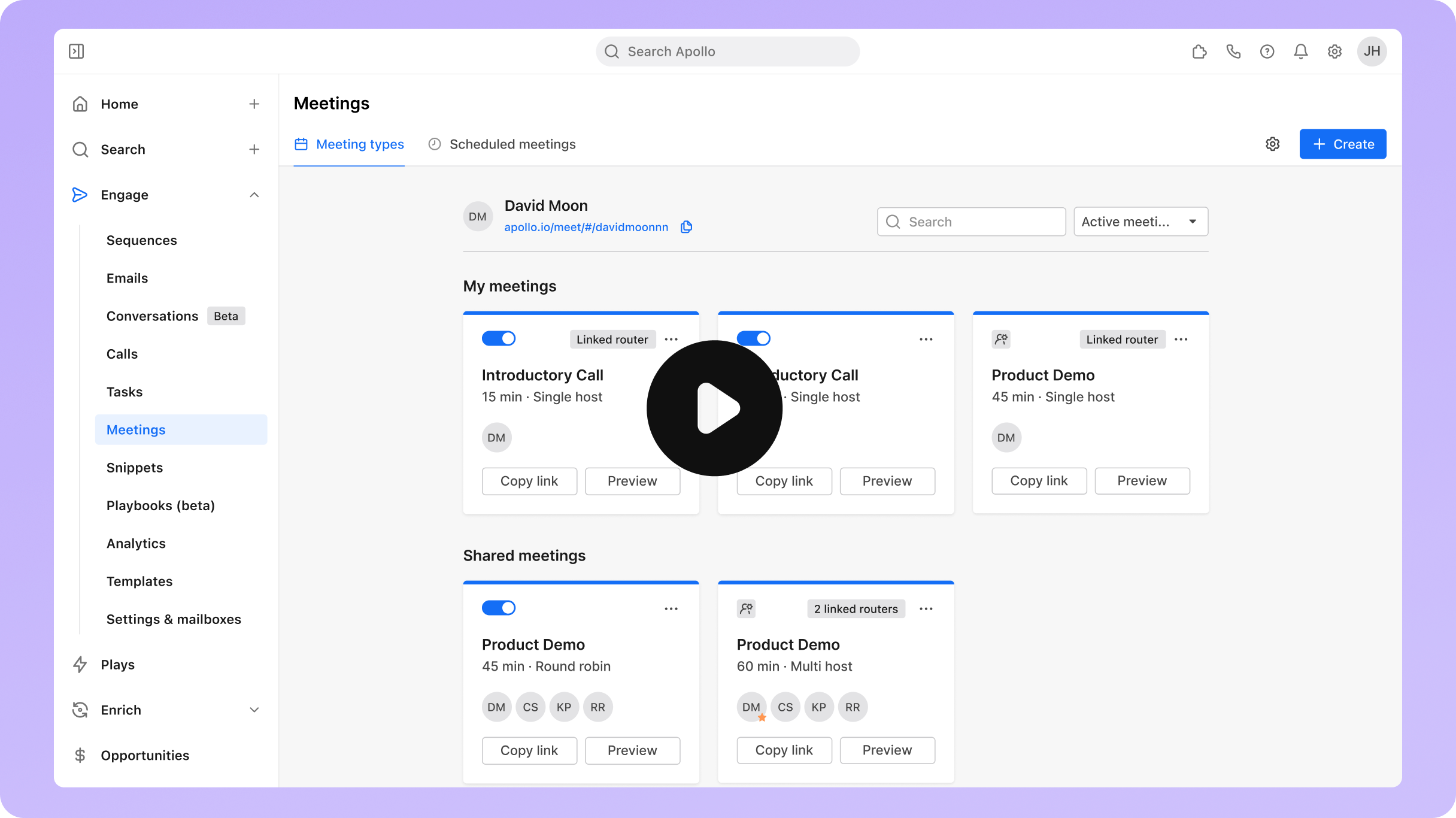Screen dimensions: 1456x818
Task: Disable the Introductory Call meeting toggle
Action: tap(499, 338)
